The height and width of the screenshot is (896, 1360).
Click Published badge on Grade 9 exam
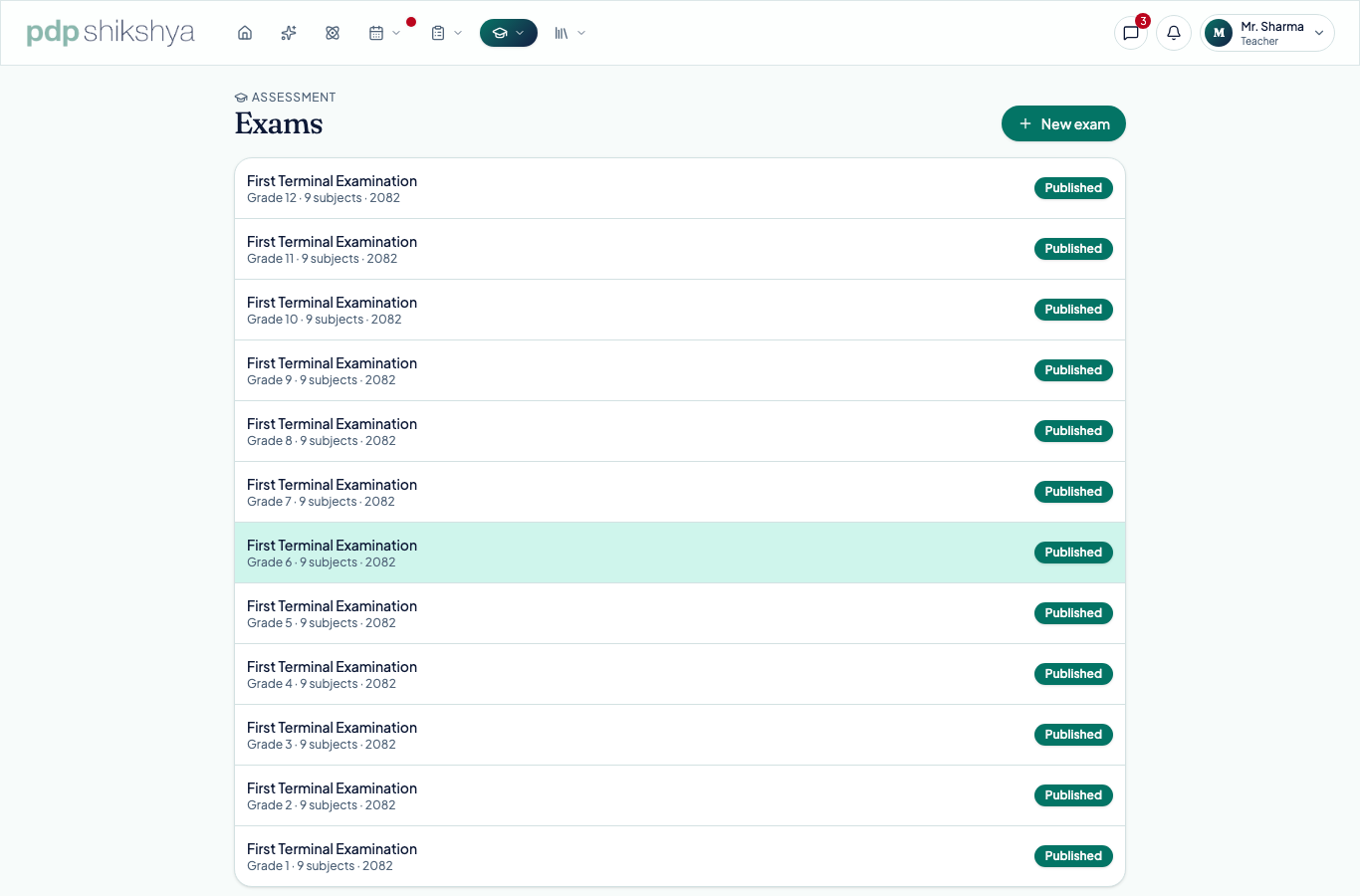point(1073,370)
